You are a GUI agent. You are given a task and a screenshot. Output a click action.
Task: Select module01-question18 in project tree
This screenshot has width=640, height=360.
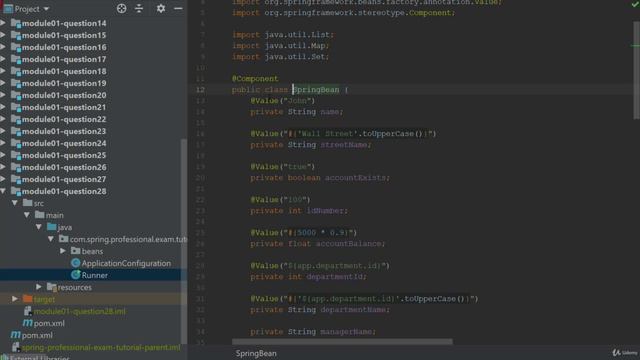[64, 71]
